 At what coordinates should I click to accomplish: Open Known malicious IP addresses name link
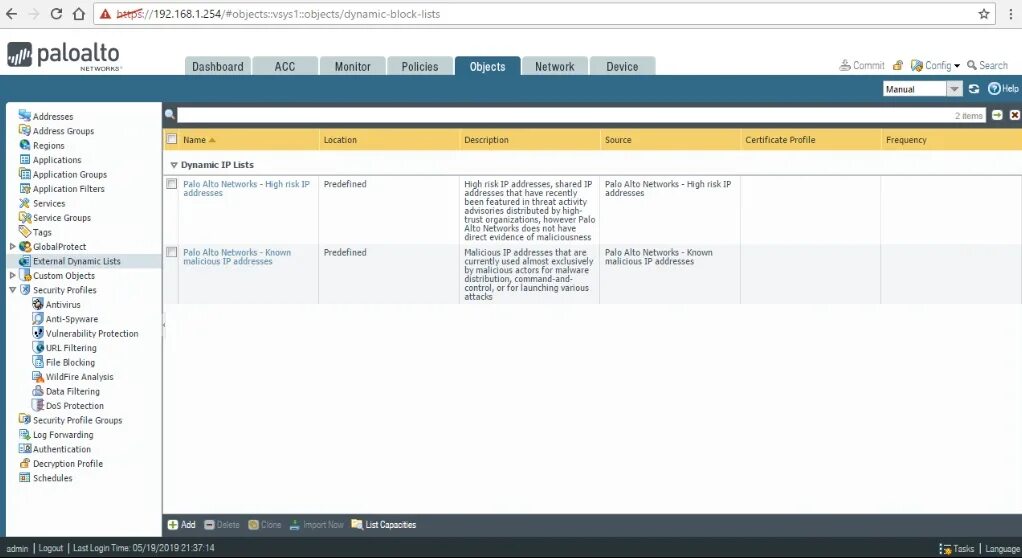click(x=237, y=257)
